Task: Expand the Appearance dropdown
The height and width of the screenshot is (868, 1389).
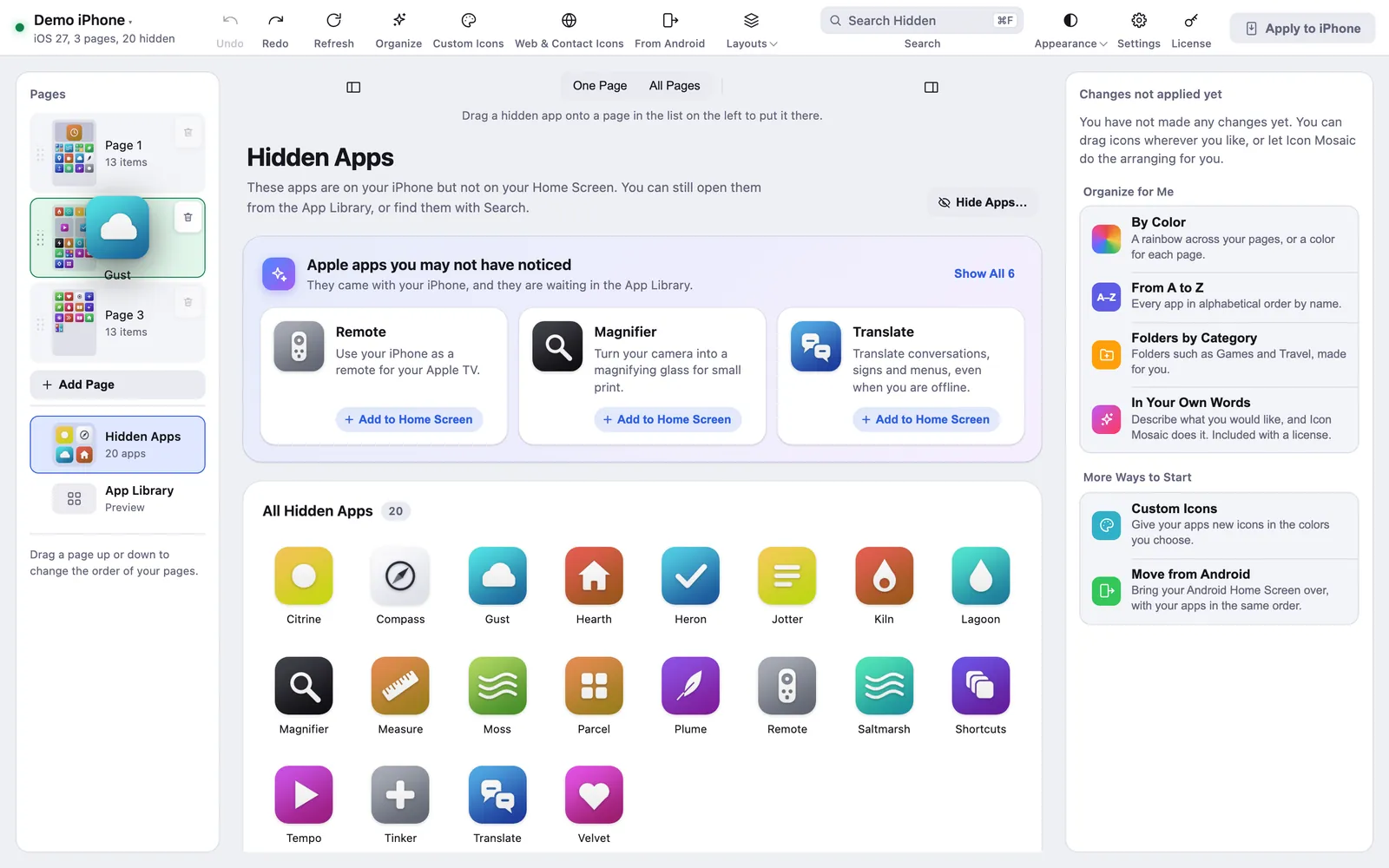Action: point(1070,30)
